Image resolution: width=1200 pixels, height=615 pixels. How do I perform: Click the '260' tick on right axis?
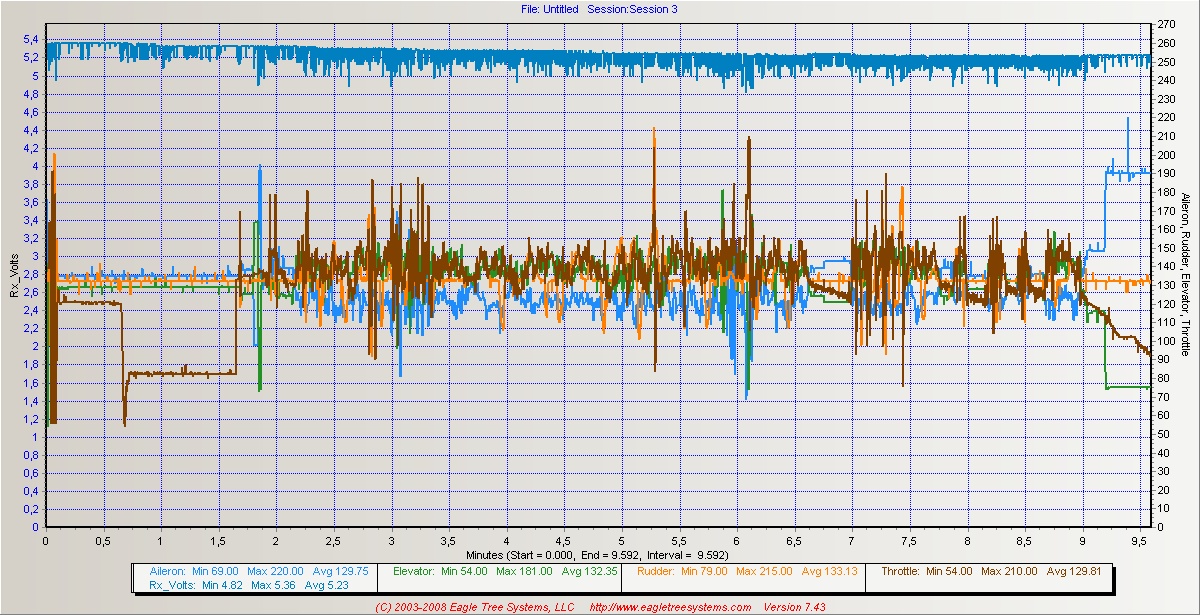click(x=1165, y=44)
